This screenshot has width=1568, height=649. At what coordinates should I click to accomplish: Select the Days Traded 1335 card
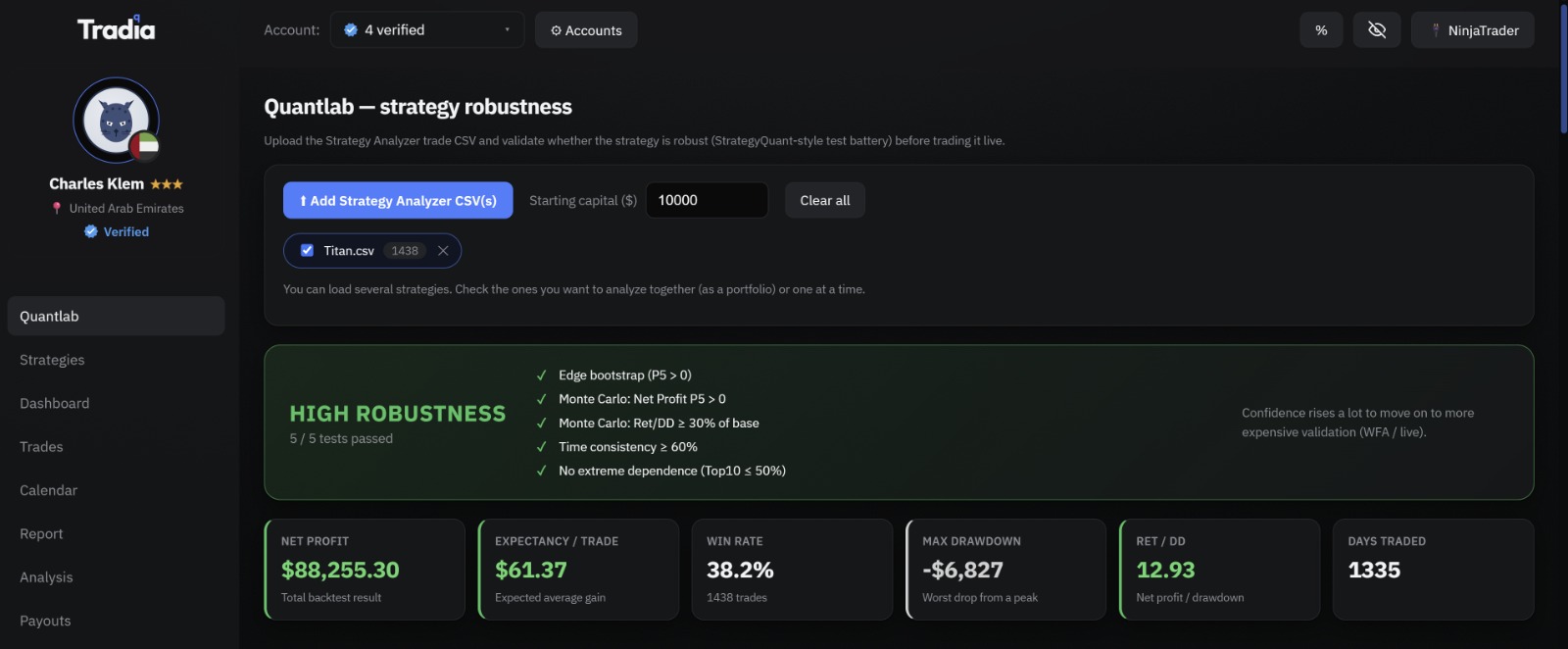1433,570
